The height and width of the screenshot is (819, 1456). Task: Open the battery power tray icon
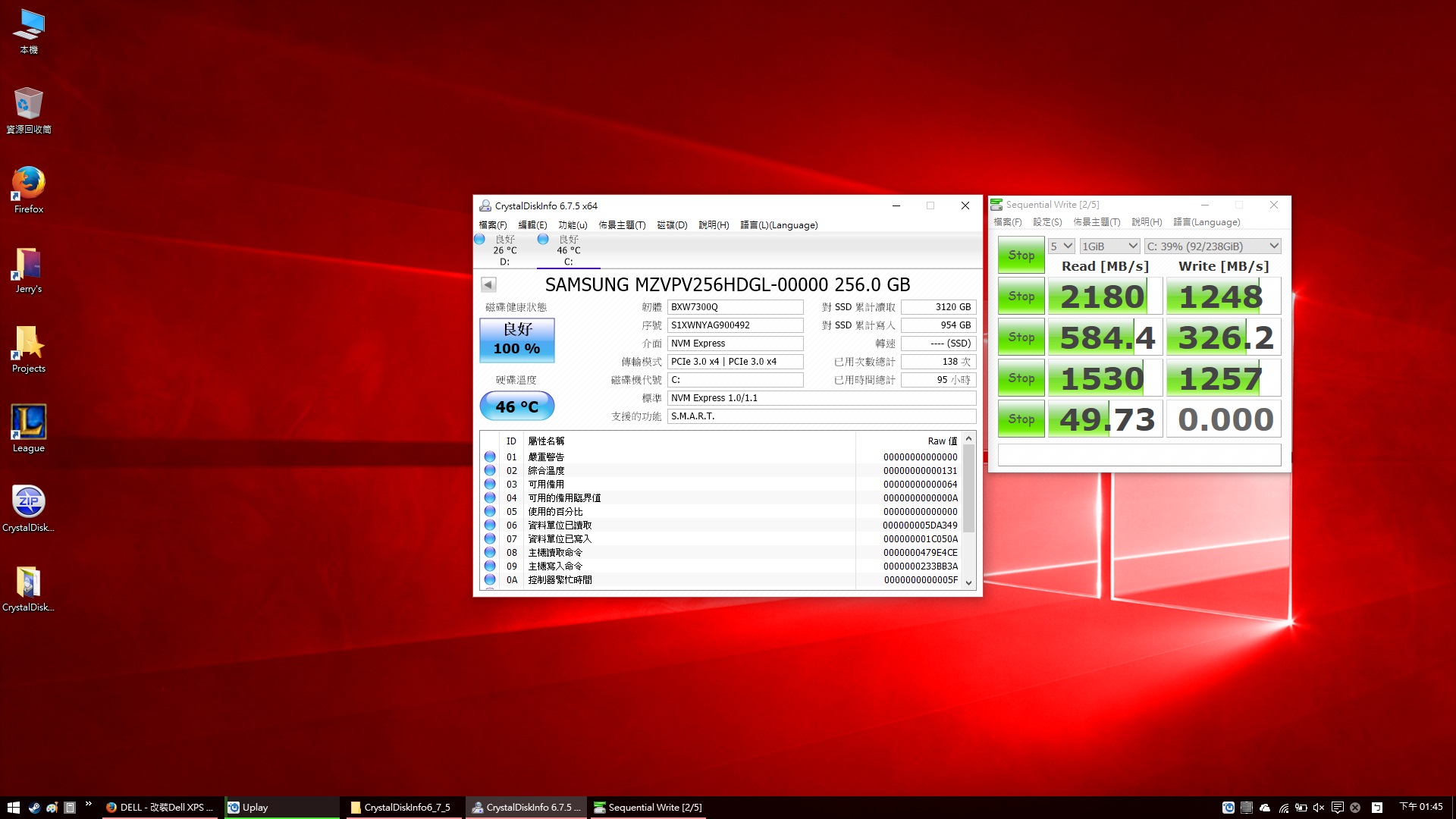pos(1301,808)
